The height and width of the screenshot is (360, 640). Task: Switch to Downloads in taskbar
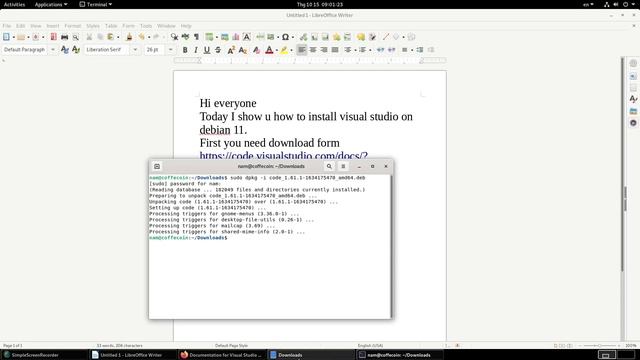click(x=311, y=355)
